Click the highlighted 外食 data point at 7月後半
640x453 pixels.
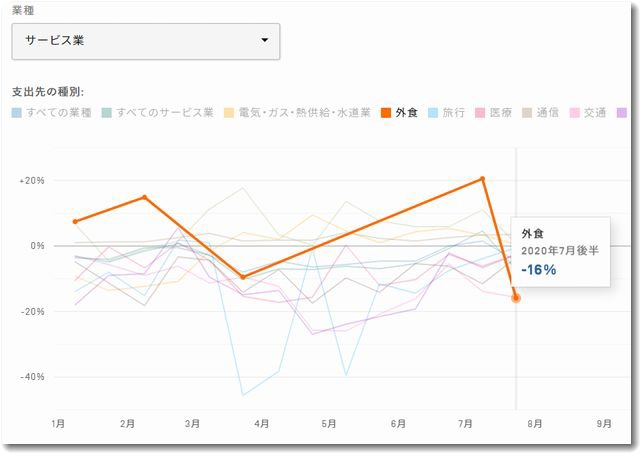coord(516,298)
